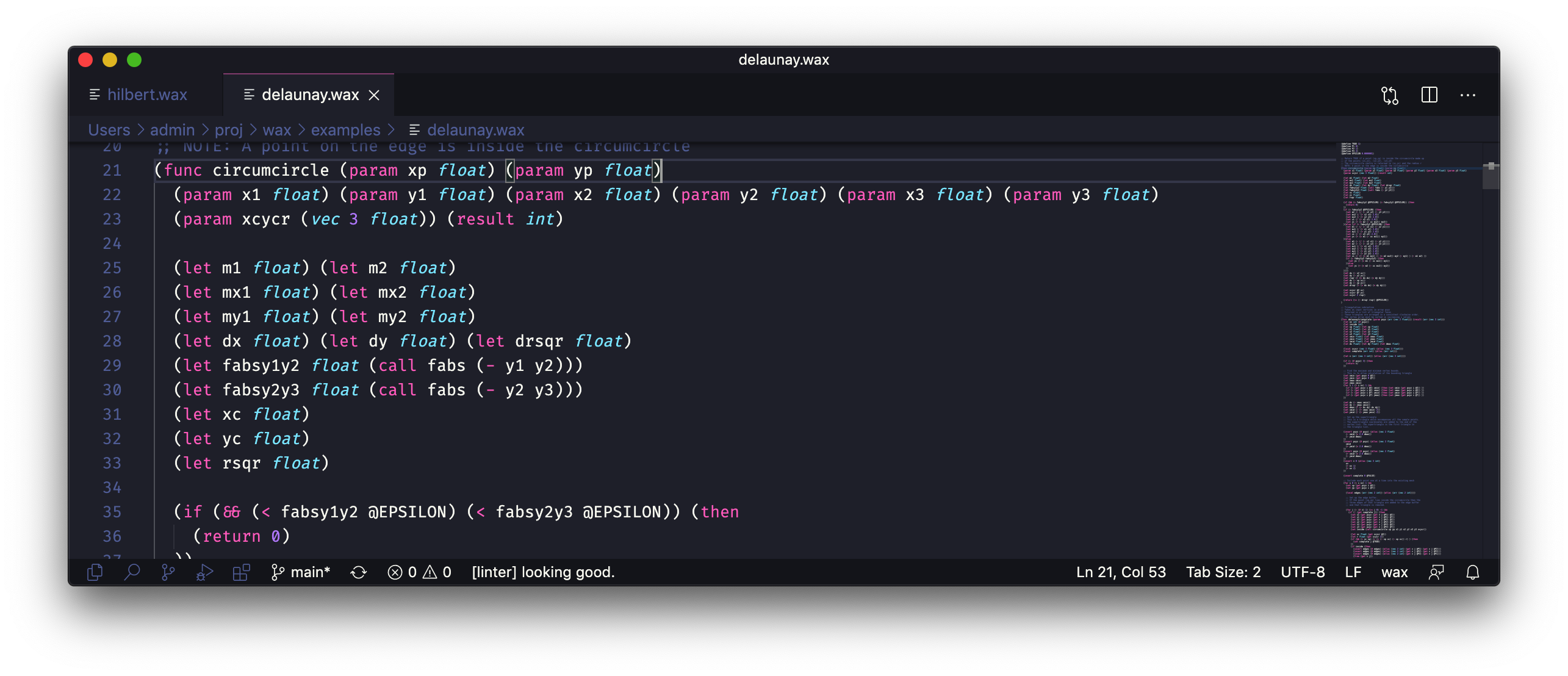Open the main* branch selector
Screen dimensions: 1568x676
click(301, 572)
